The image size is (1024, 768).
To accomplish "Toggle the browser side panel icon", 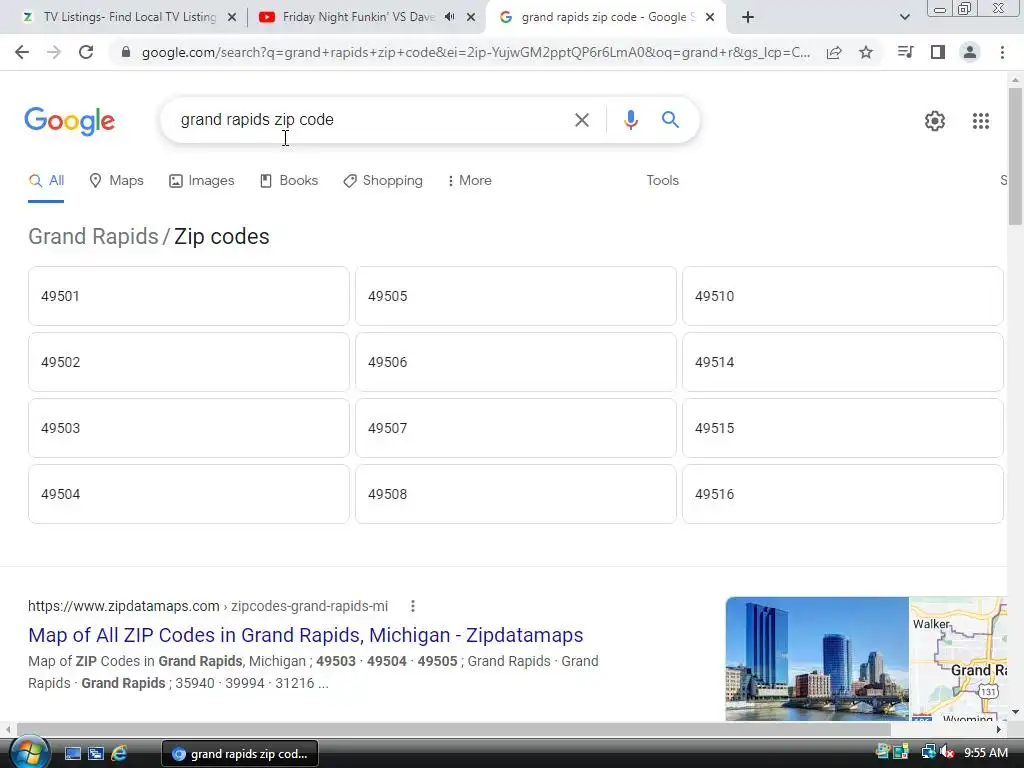I will [938, 52].
